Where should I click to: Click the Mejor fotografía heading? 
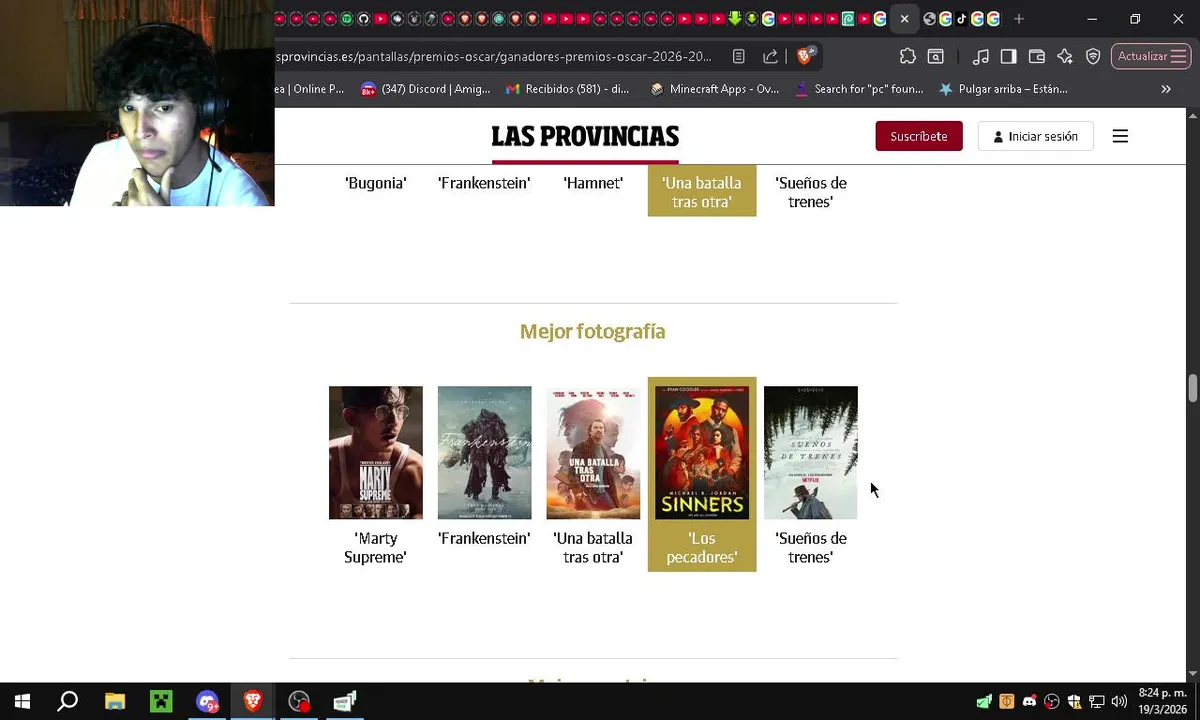point(592,331)
